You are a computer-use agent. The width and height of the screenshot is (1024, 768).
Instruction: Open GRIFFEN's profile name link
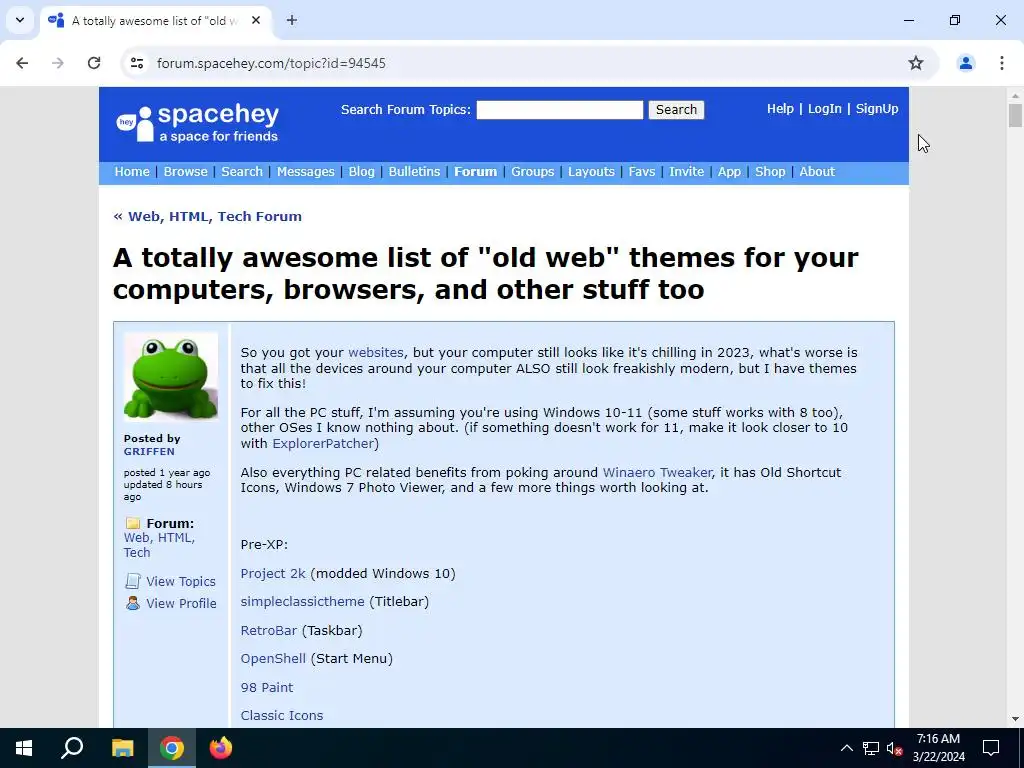[x=149, y=451]
